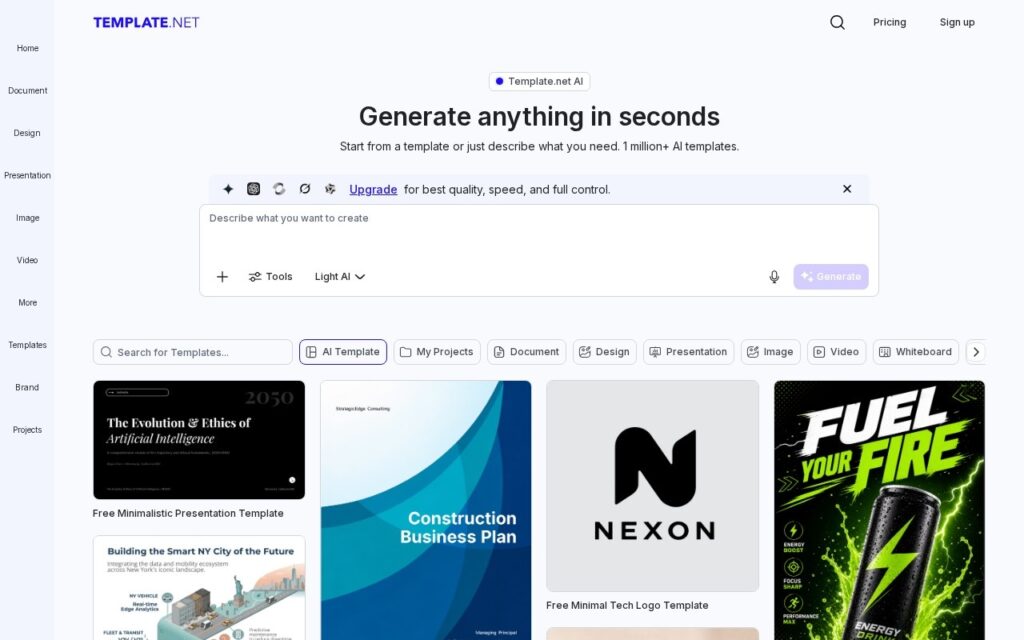Open Design in the left sidebar
Viewport: 1024px width, 640px height.
(27, 133)
